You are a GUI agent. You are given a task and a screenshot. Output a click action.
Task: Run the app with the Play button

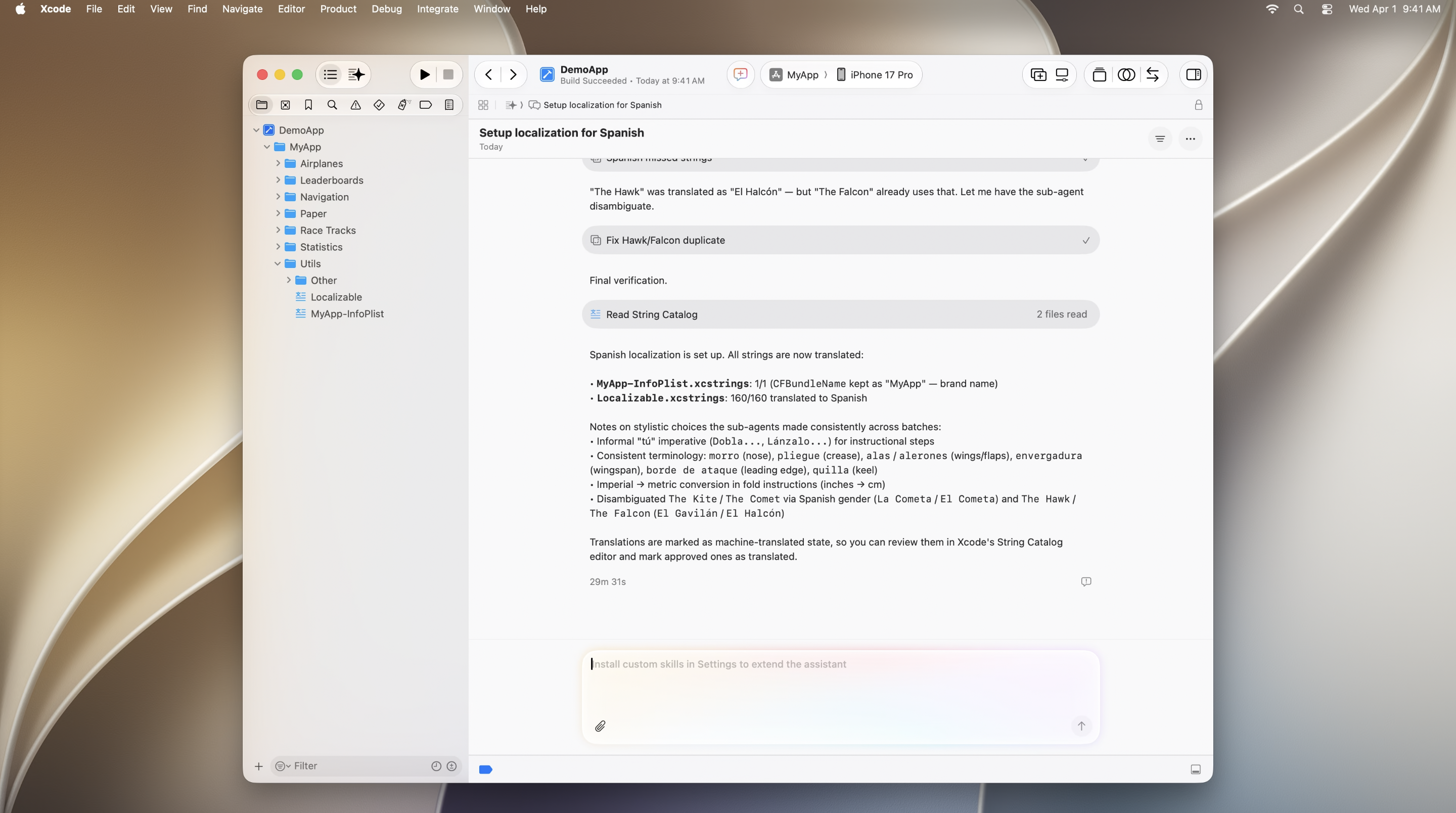(425, 75)
